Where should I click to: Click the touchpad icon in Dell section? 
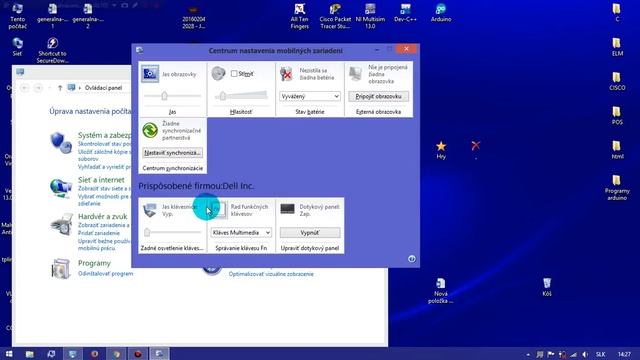[287, 209]
